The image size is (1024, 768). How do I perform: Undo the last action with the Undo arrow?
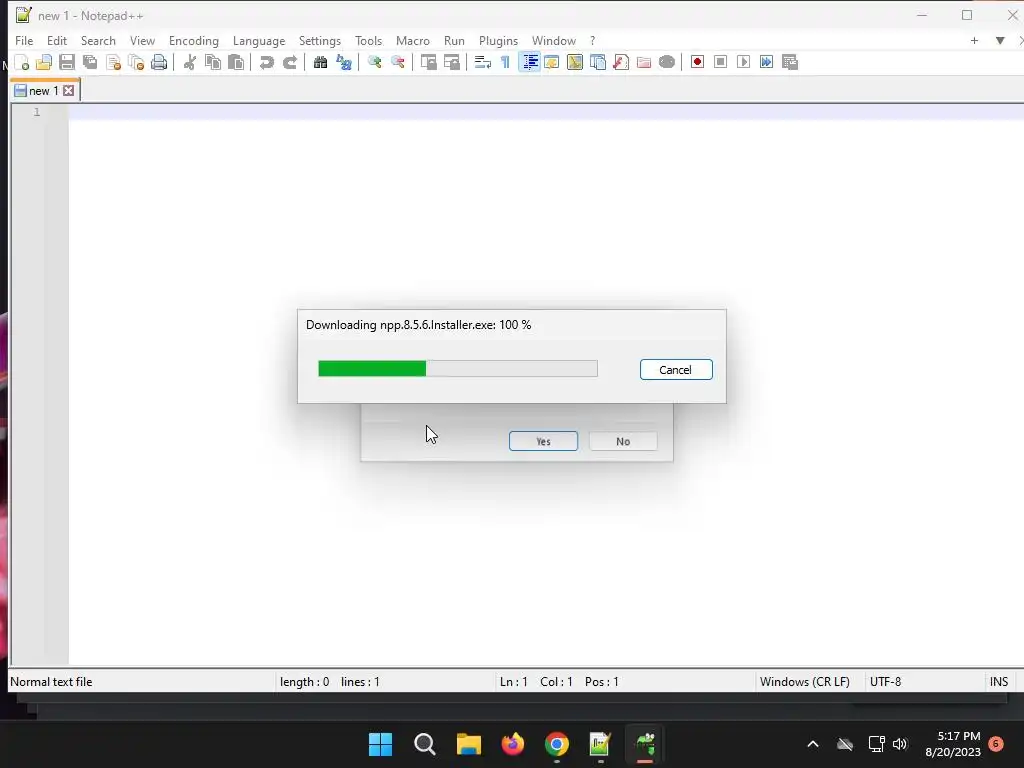(266, 63)
